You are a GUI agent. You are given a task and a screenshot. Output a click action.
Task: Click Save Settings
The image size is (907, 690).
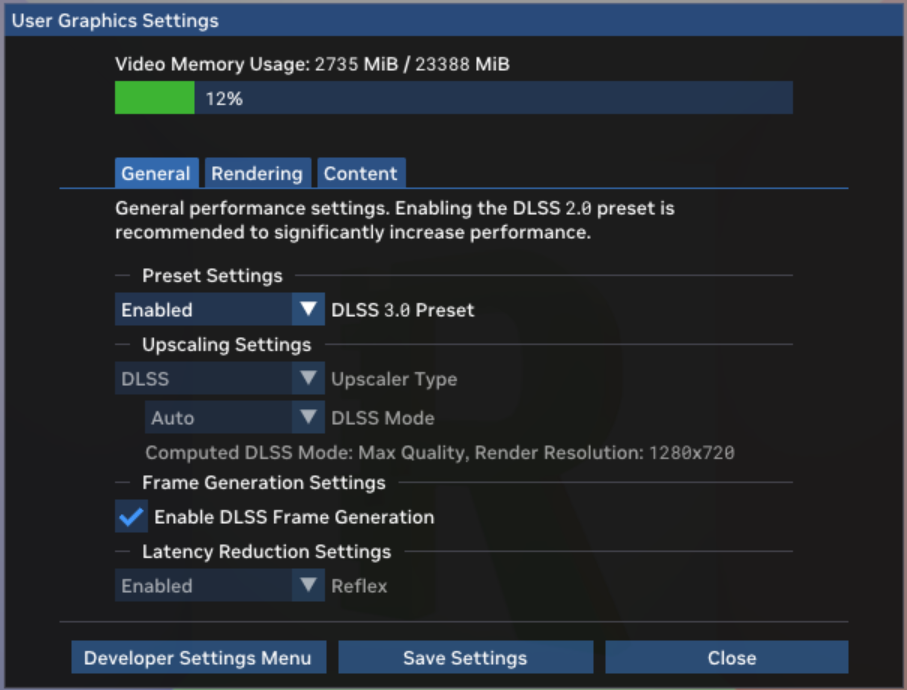(465, 657)
